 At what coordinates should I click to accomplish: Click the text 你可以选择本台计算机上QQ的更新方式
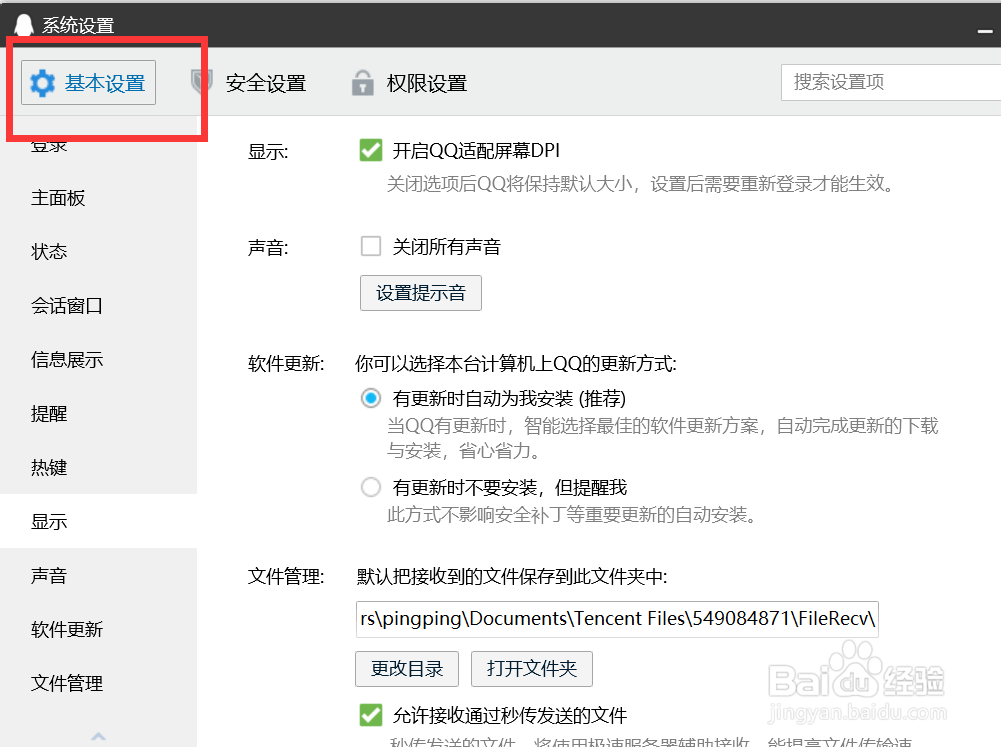(516, 364)
